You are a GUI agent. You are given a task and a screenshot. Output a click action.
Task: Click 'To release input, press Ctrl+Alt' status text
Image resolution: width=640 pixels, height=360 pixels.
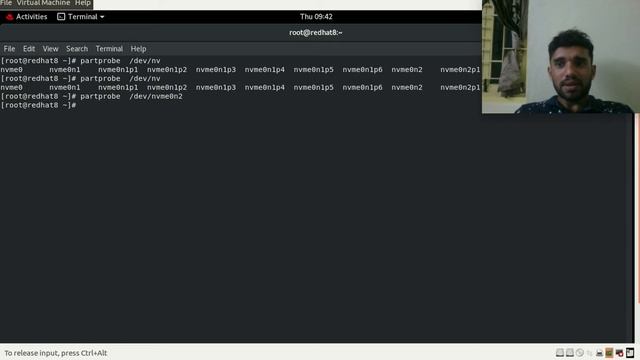click(56, 353)
